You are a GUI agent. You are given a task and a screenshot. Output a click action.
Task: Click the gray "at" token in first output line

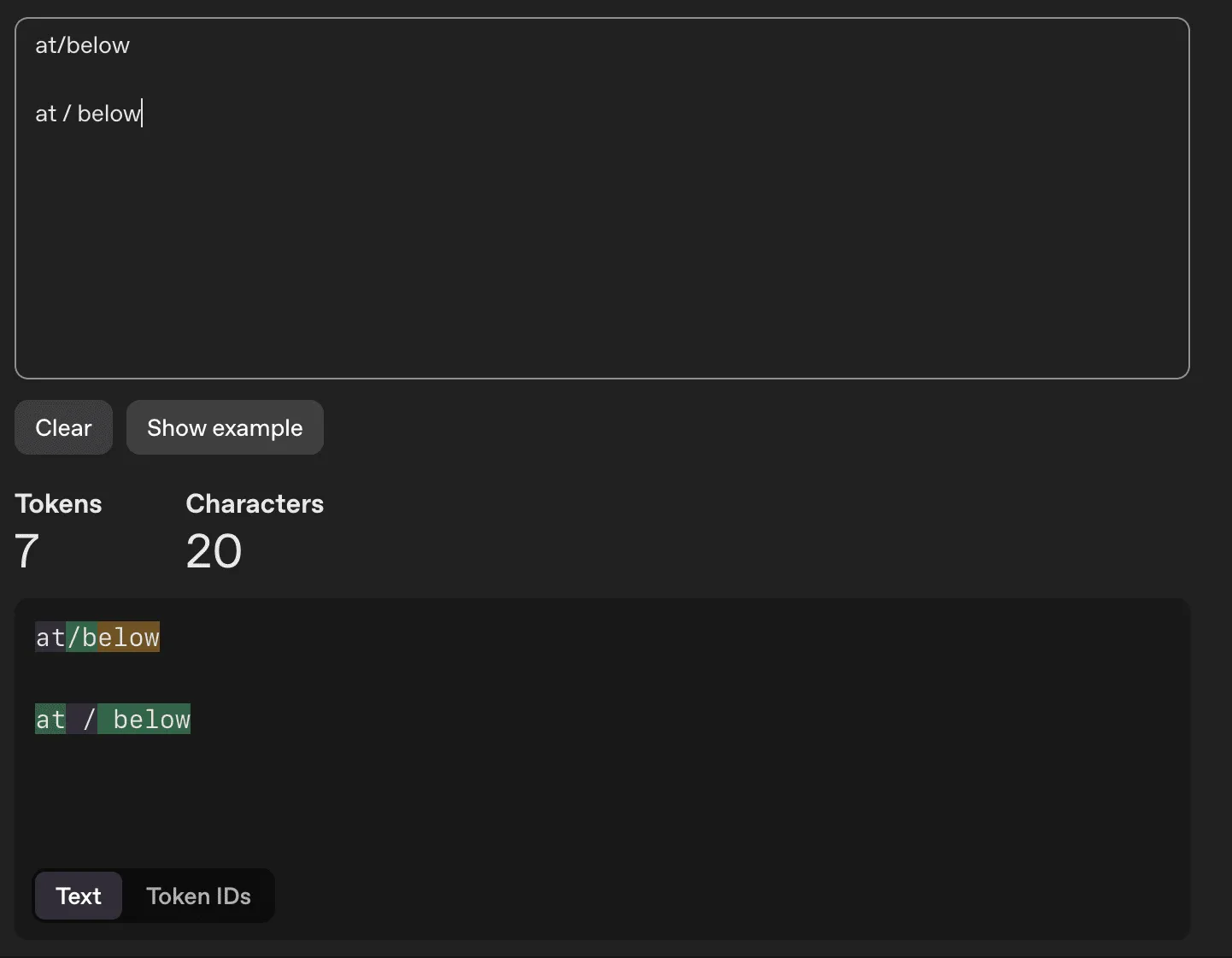tap(50, 638)
